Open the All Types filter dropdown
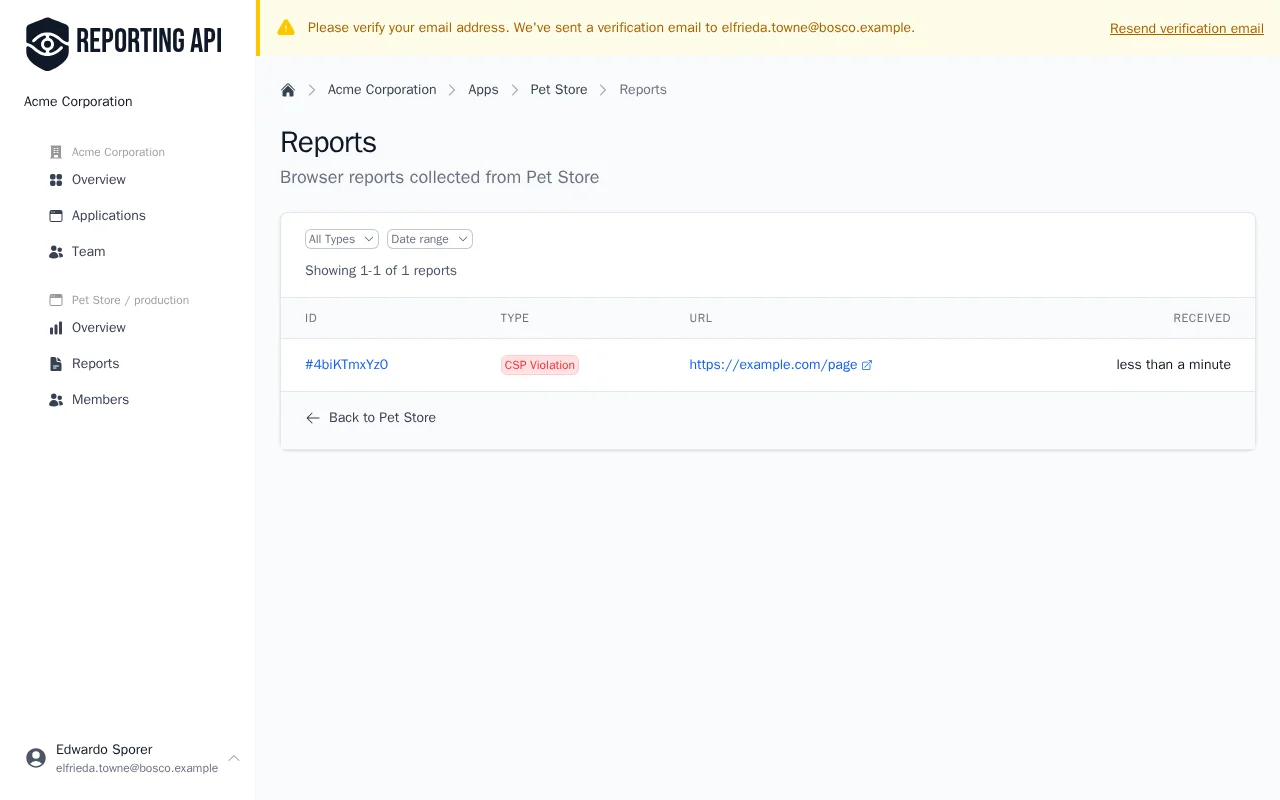1280x800 pixels. click(x=341, y=239)
